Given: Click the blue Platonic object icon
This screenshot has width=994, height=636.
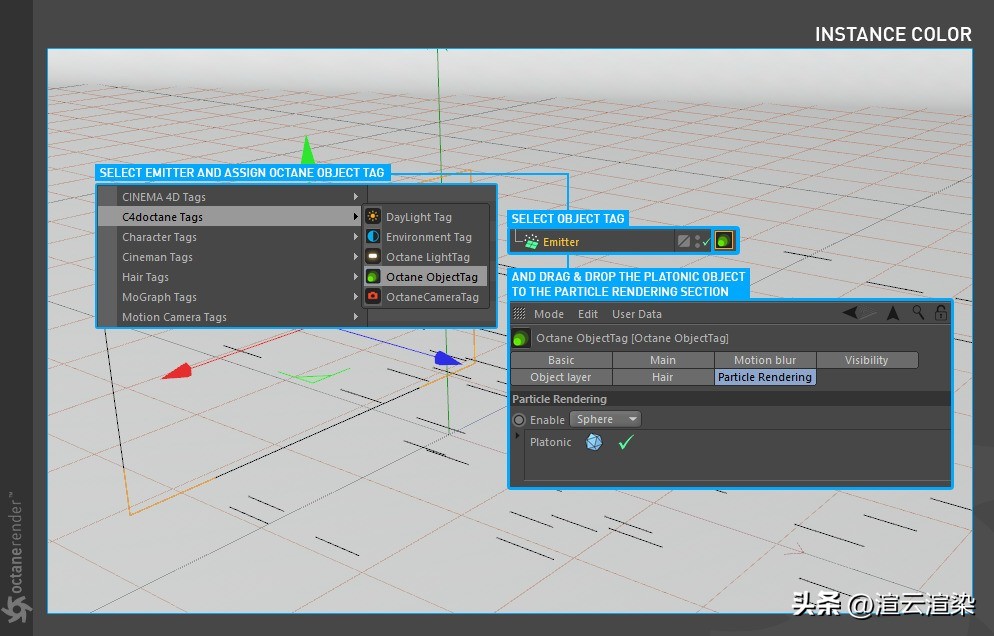Looking at the screenshot, I should pos(594,442).
